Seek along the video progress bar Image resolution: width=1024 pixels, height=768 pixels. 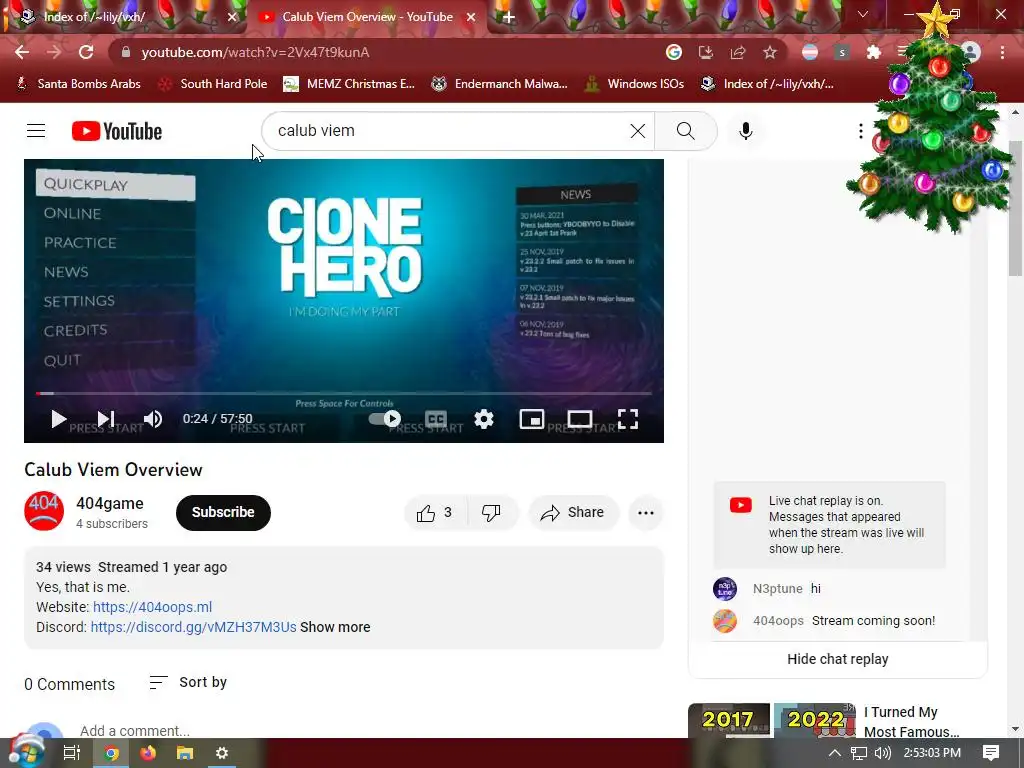click(x=344, y=393)
